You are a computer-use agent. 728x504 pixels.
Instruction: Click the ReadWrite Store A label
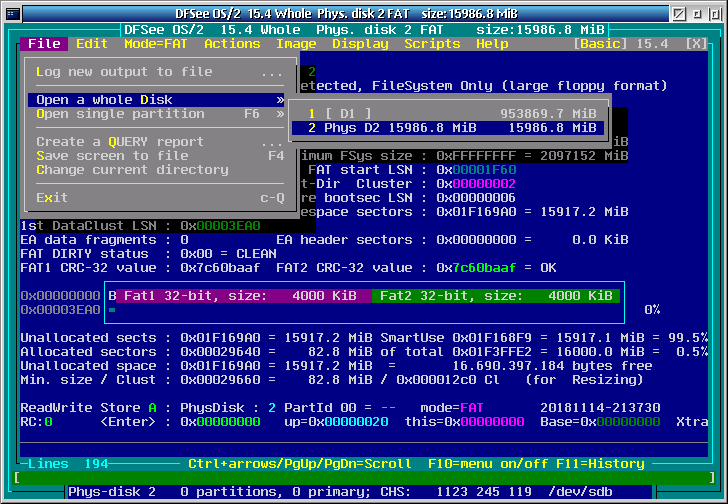88,408
